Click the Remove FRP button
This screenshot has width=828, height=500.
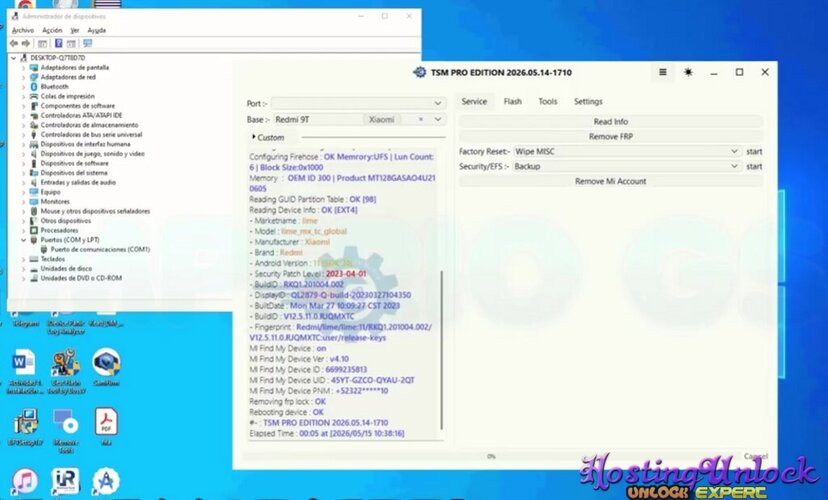point(610,136)
